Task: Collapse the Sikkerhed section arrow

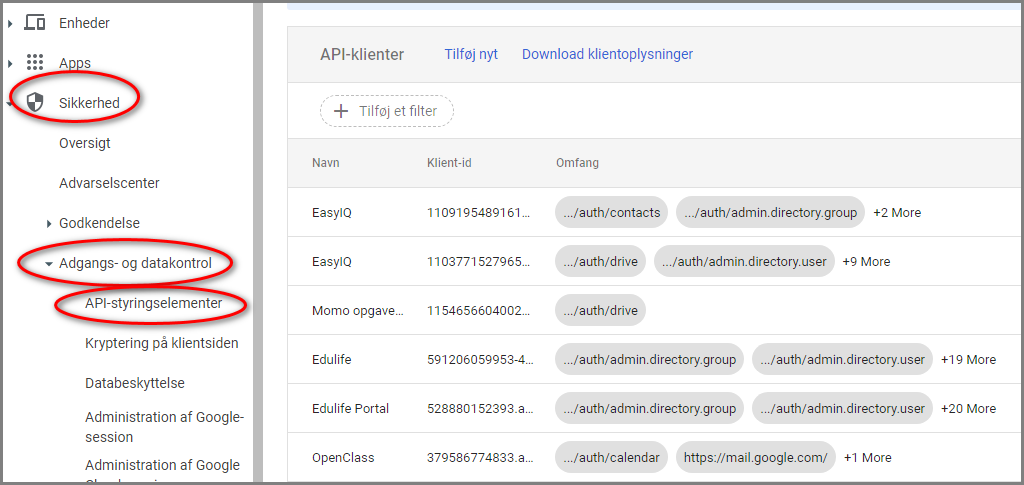Action: coord(9,103)
